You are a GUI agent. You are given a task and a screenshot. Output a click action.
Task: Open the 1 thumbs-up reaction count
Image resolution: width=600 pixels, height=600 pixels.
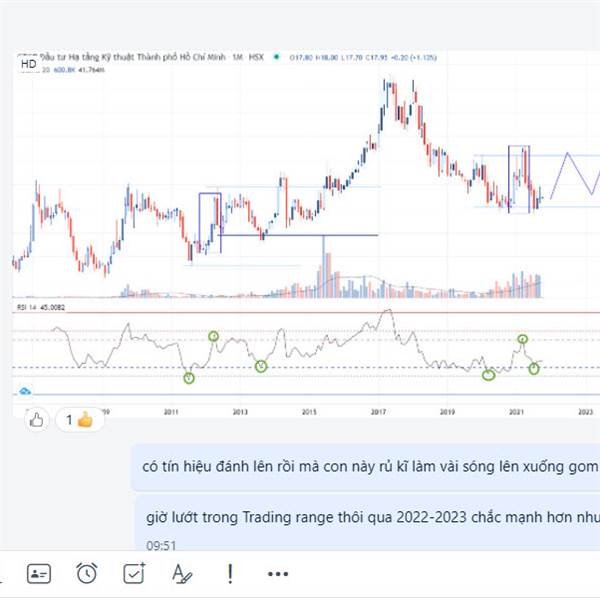coord(79,420)
